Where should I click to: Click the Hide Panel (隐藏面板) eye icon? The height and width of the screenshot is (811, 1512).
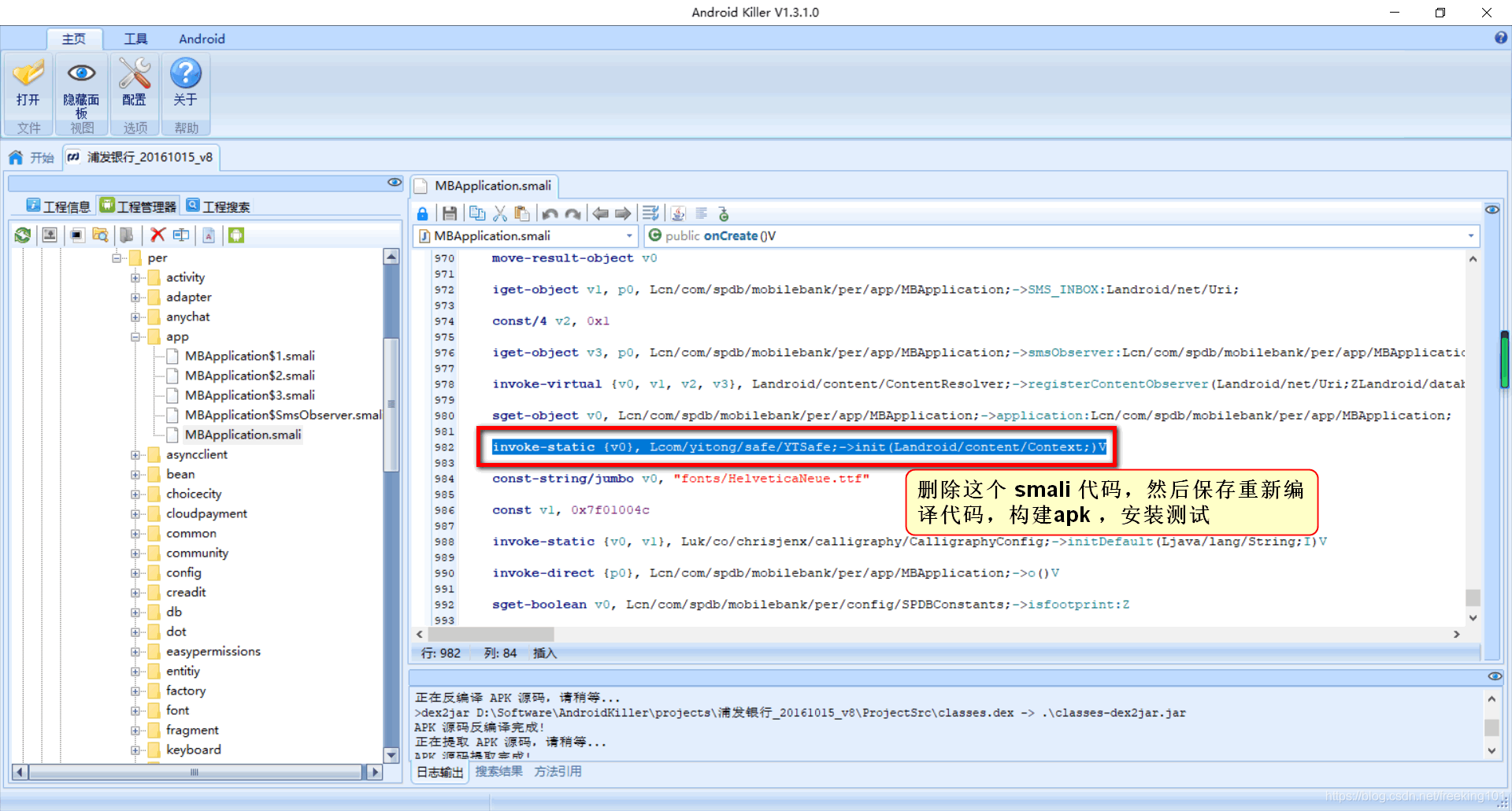pyautogui.click(x=81, y=73)
